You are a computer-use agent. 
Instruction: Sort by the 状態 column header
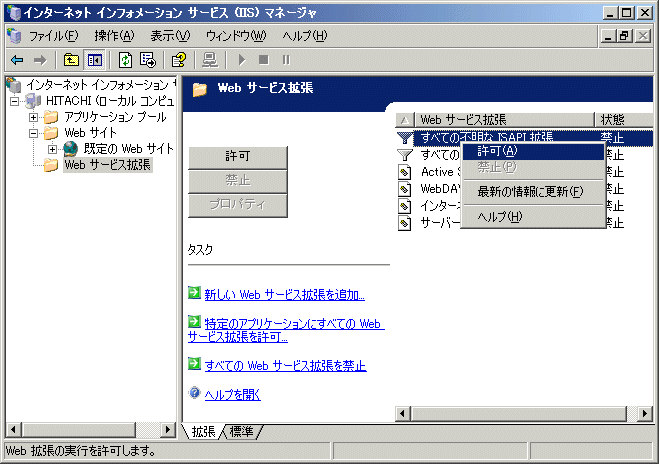click(x=624, y=120)
